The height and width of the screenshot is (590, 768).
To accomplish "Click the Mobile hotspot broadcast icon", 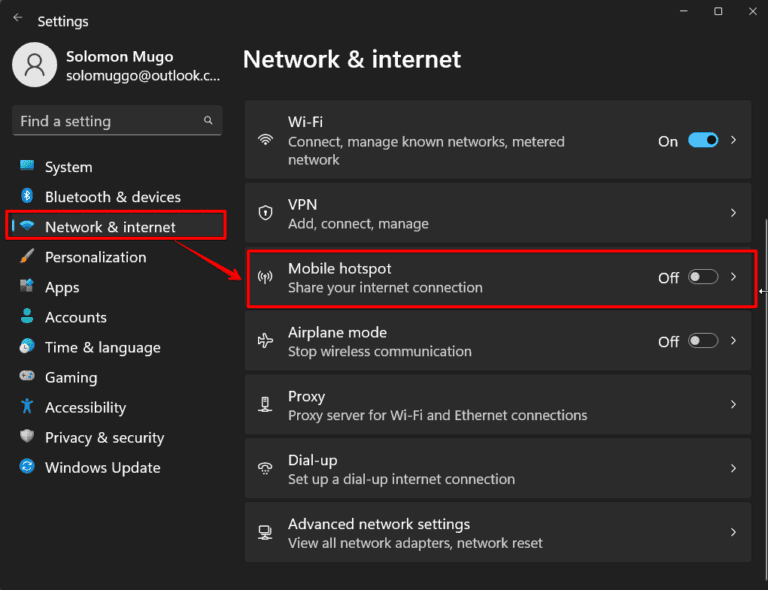I will 265,278.
